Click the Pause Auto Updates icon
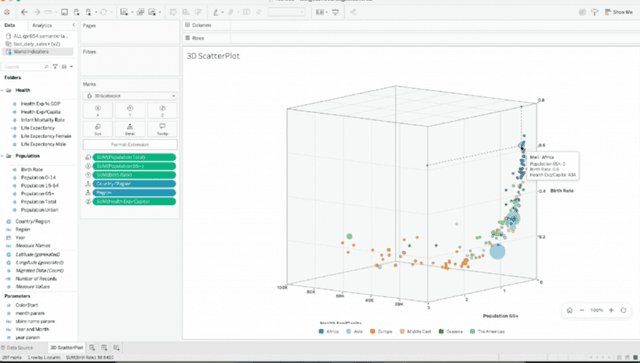This screenshot has height=363, width=640. pyautogui.click(x=89, y=12)
